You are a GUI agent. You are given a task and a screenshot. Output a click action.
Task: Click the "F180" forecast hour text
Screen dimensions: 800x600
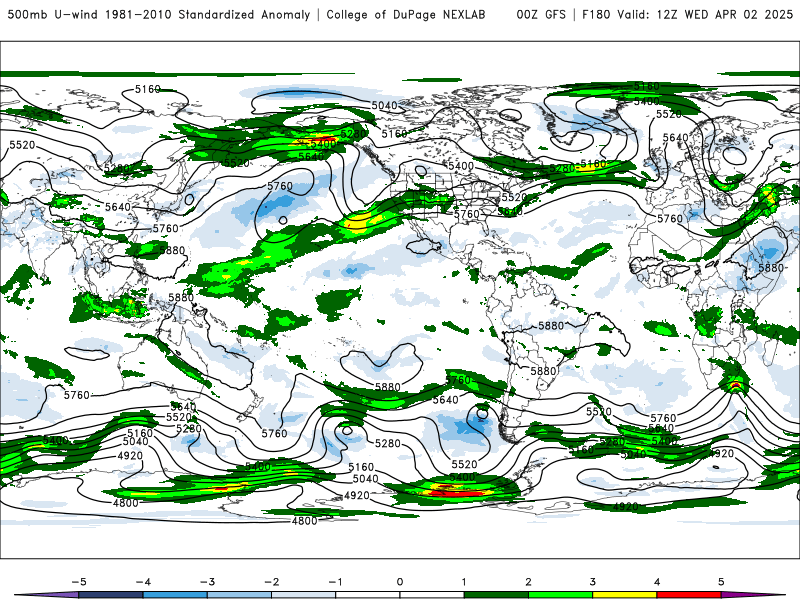[x=596, y=14]
